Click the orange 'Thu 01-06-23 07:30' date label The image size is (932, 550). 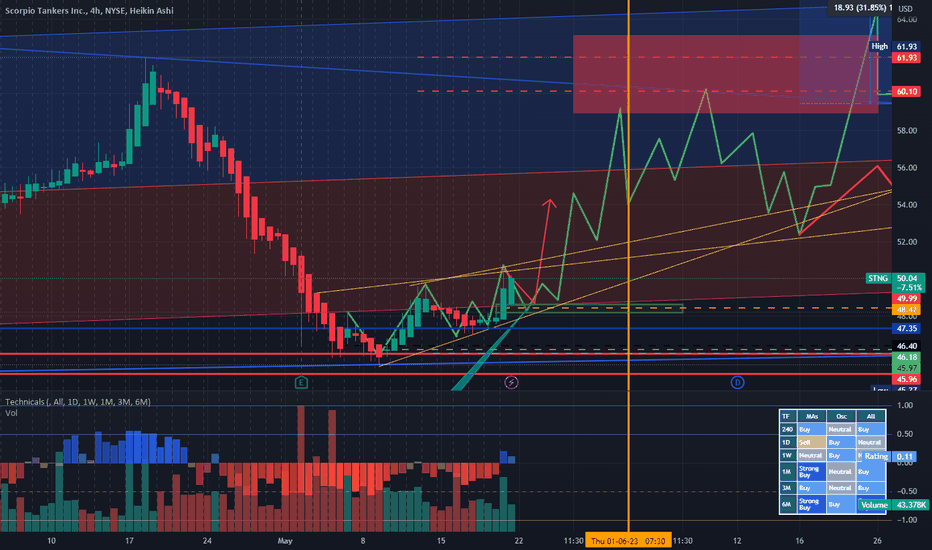[x=628, y=540]
